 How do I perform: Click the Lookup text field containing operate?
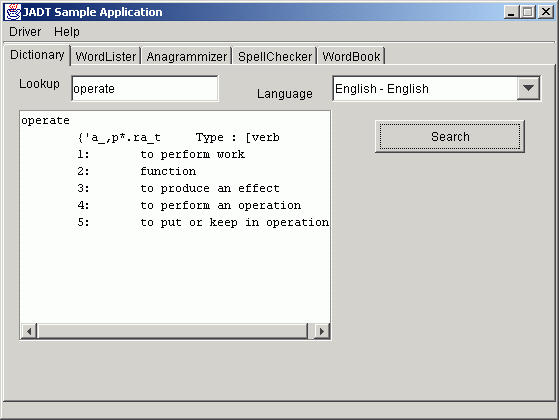point(145,88)
